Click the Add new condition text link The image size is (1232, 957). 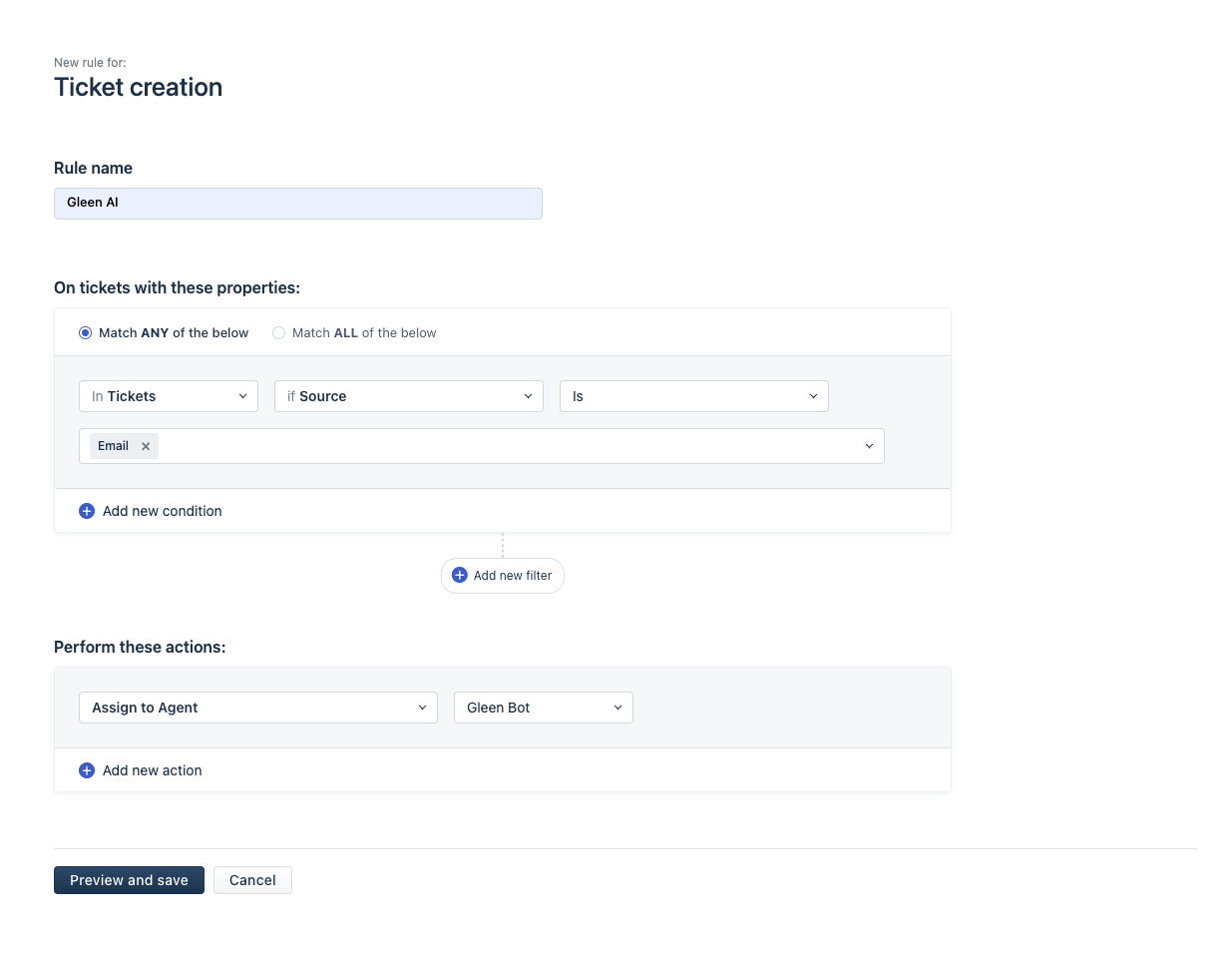point(162,511)
